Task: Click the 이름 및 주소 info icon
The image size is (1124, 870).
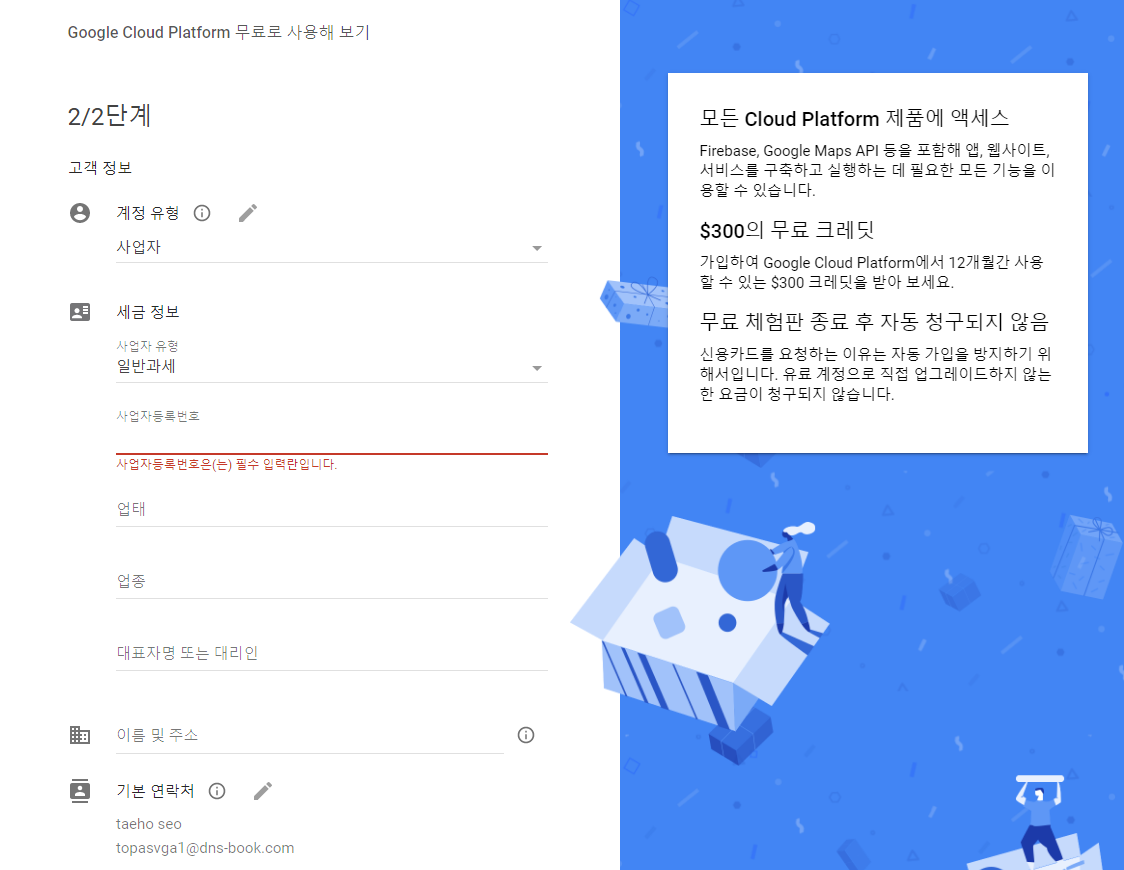Action: [526, 735]
